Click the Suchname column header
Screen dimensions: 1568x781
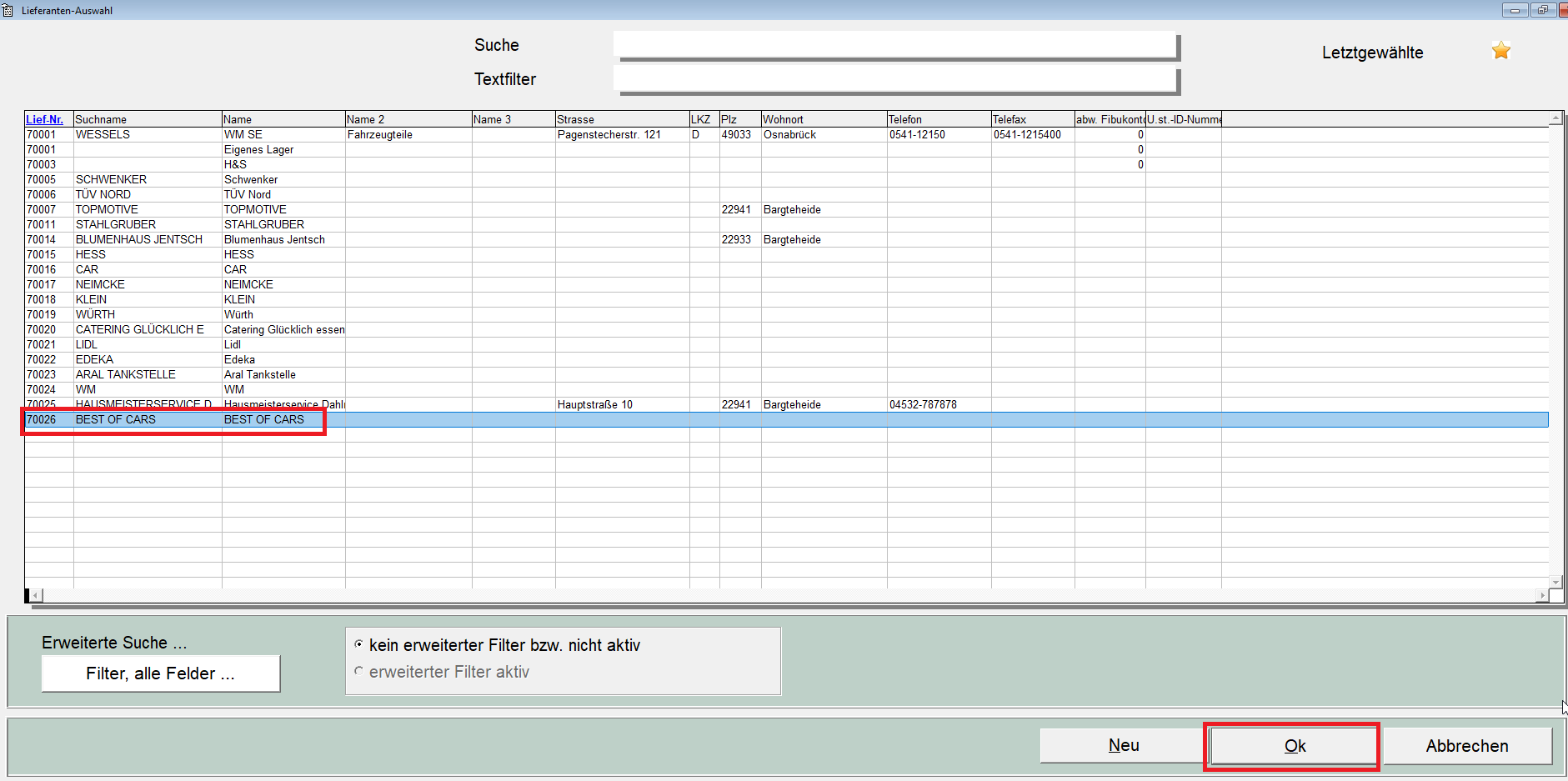pos(148,119)
